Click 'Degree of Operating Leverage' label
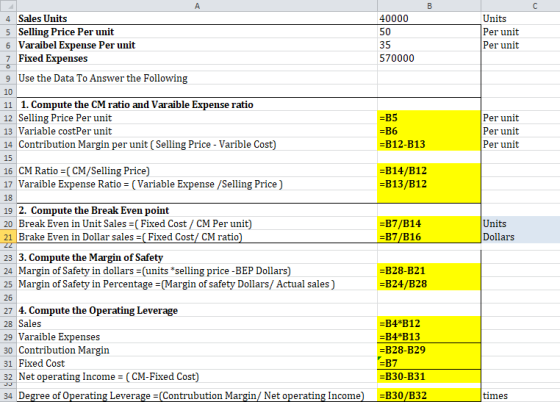Screen dimensions: 560x402 tap(197, 396)
